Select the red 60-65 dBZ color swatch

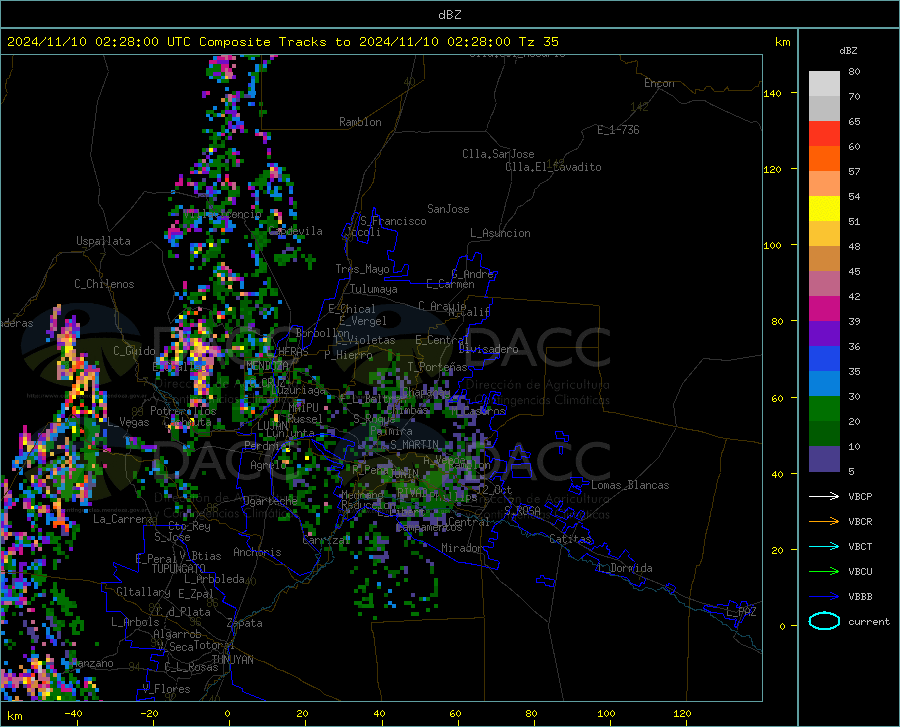click(824, 134)
